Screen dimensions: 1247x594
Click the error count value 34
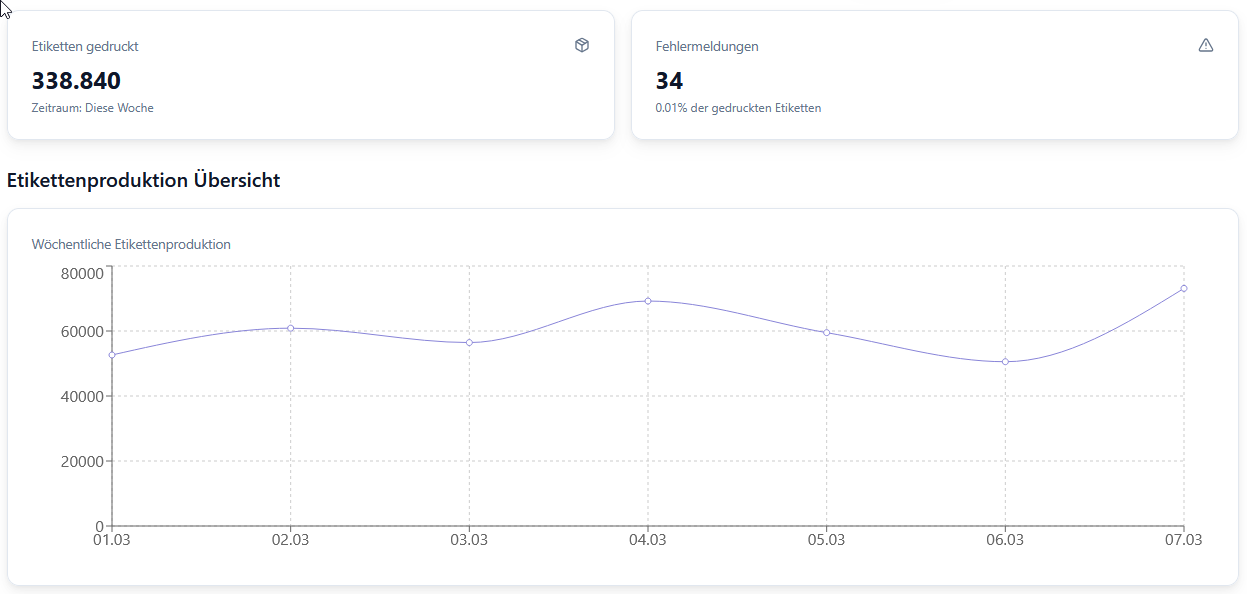[x=669, y=81]
